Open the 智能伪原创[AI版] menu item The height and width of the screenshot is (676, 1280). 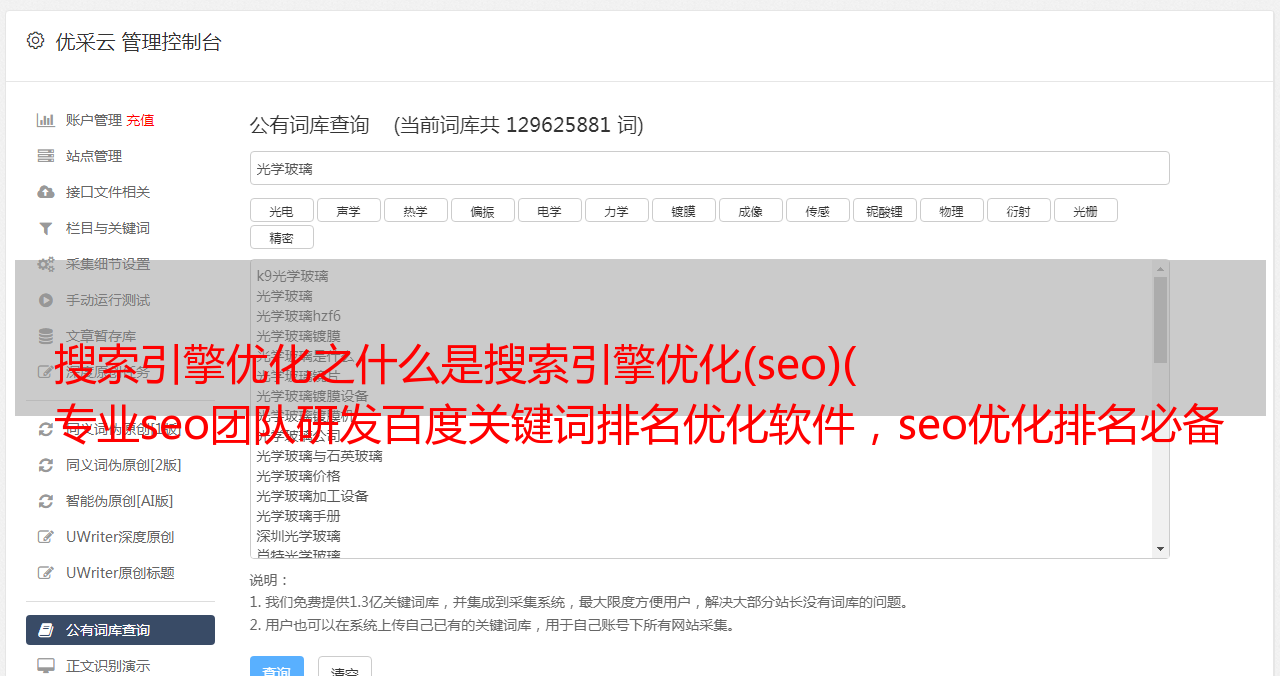(x=120, y=501)
